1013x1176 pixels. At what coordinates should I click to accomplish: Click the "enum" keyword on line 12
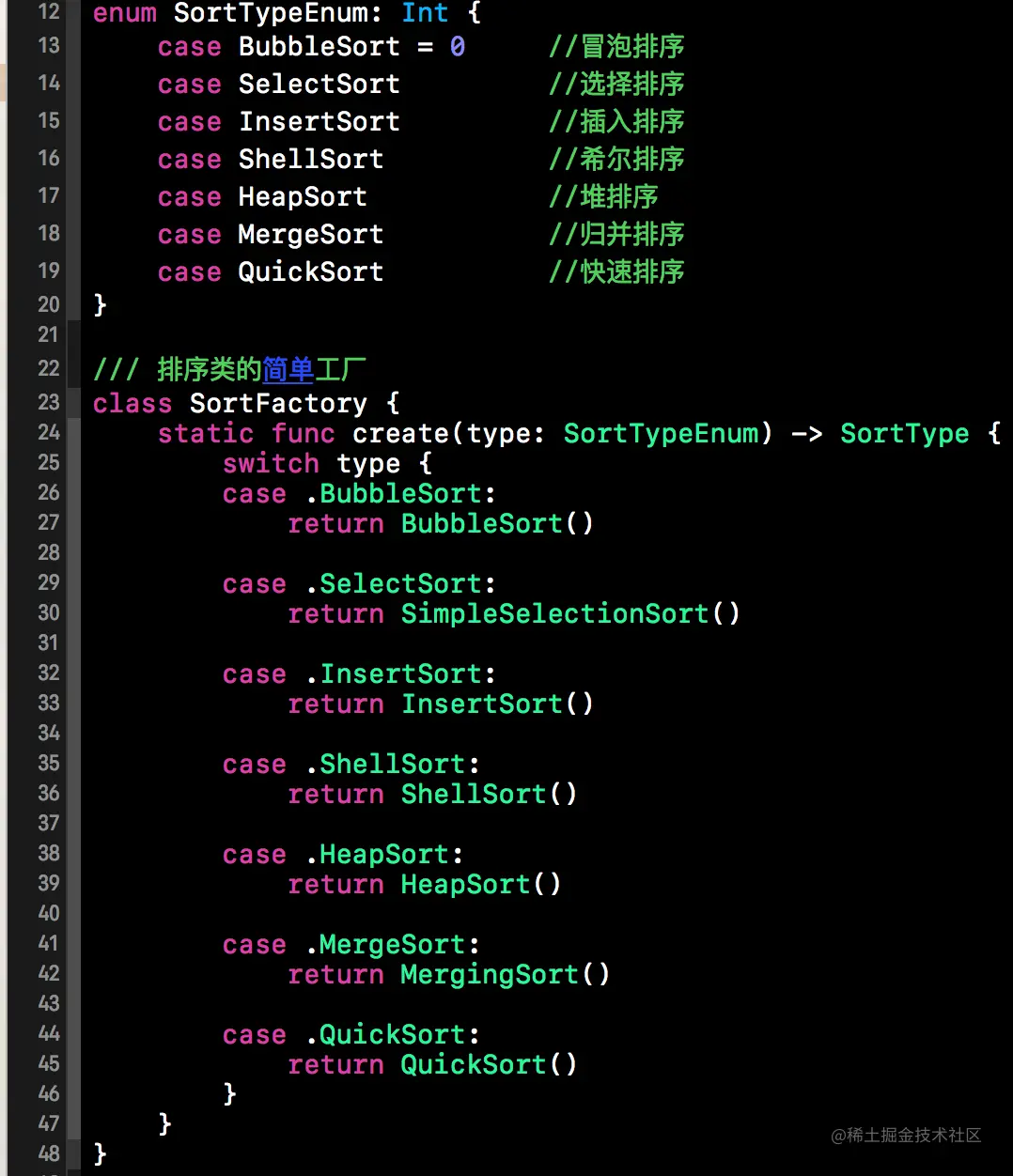click(x=124, y=13)
